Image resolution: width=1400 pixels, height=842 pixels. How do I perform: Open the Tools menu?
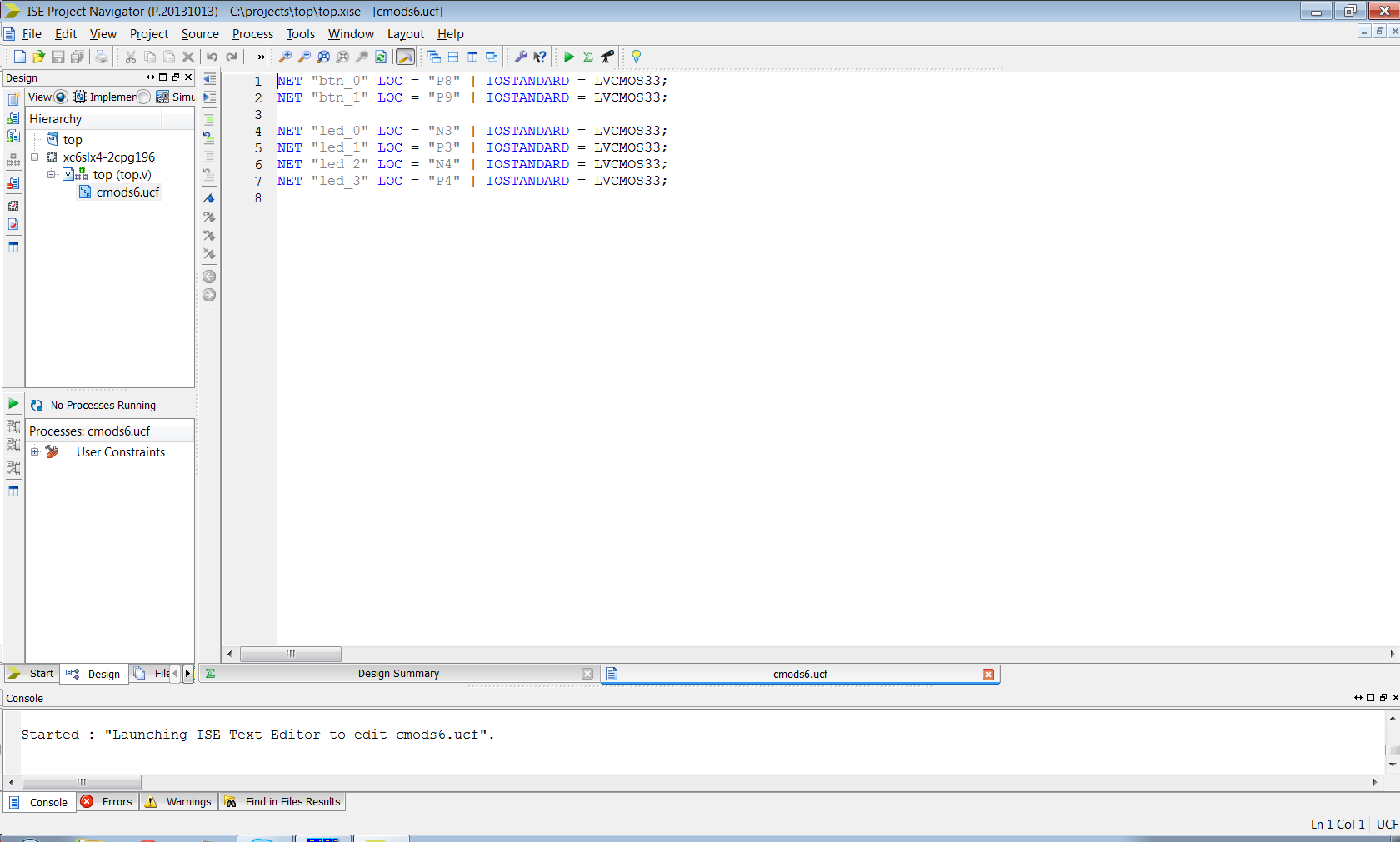click(x=301, y=34)
